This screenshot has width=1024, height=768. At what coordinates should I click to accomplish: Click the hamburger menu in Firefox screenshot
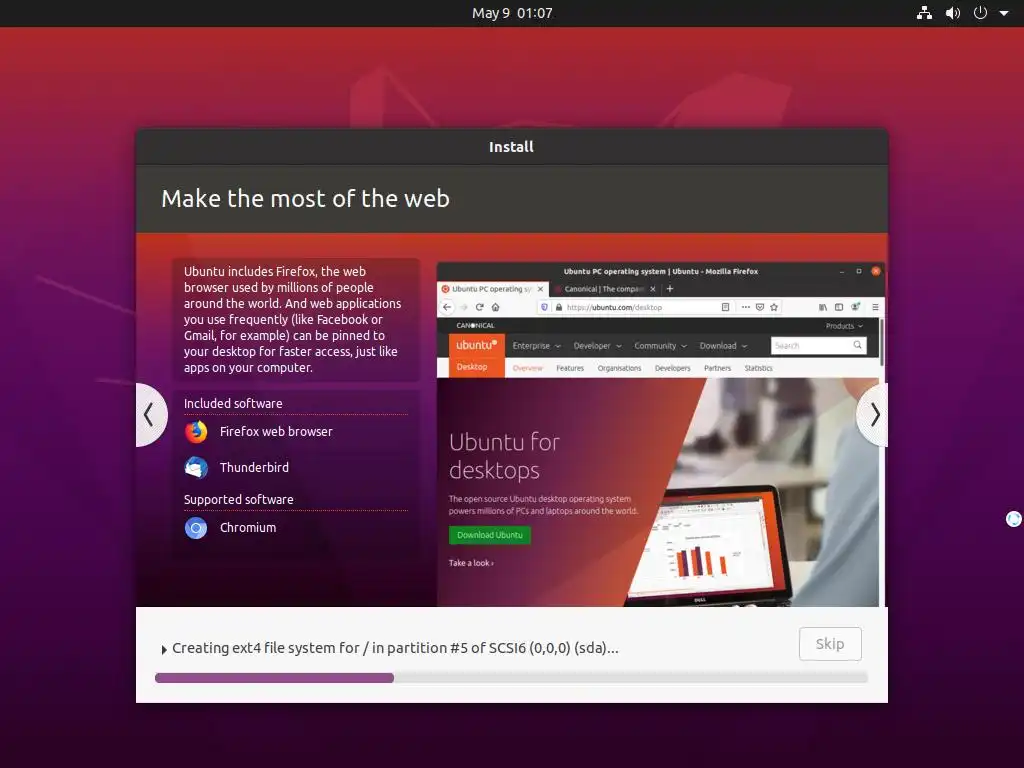(x=875, y=307)
